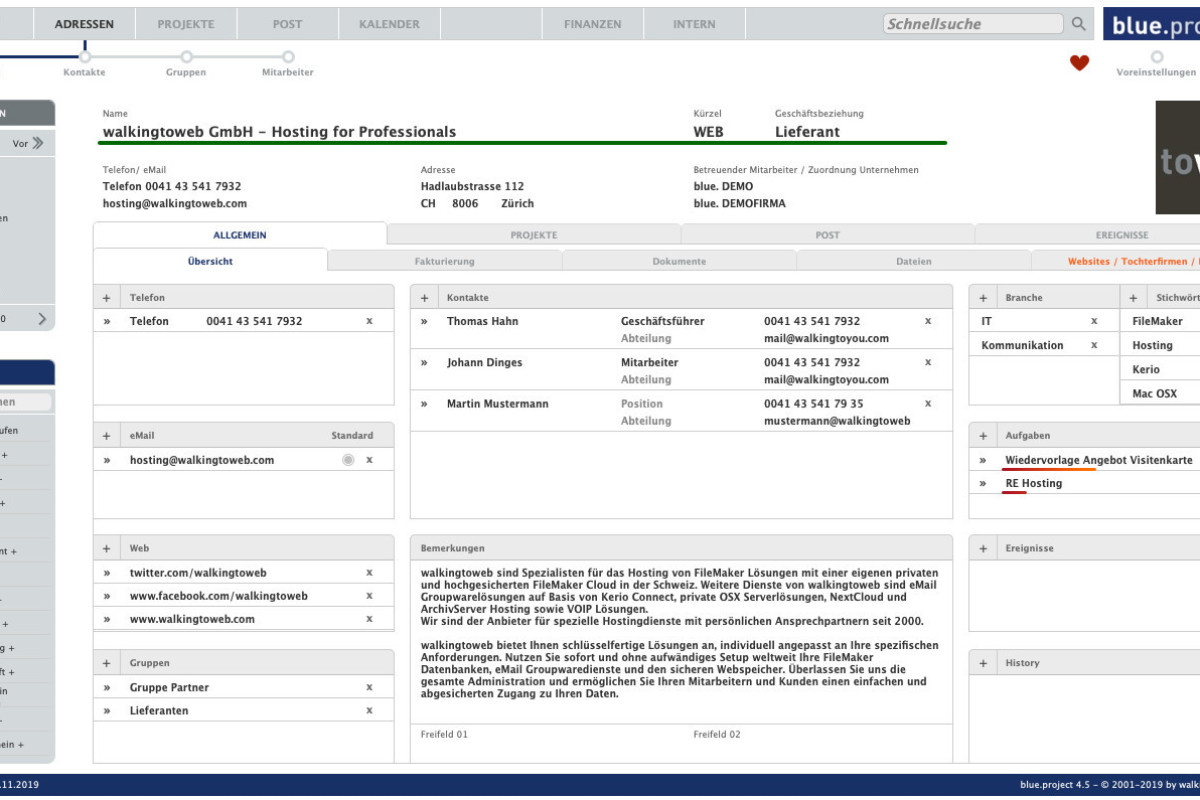
Task: Delete the twitter.com/walkingtoweb row
Action: 369,573
